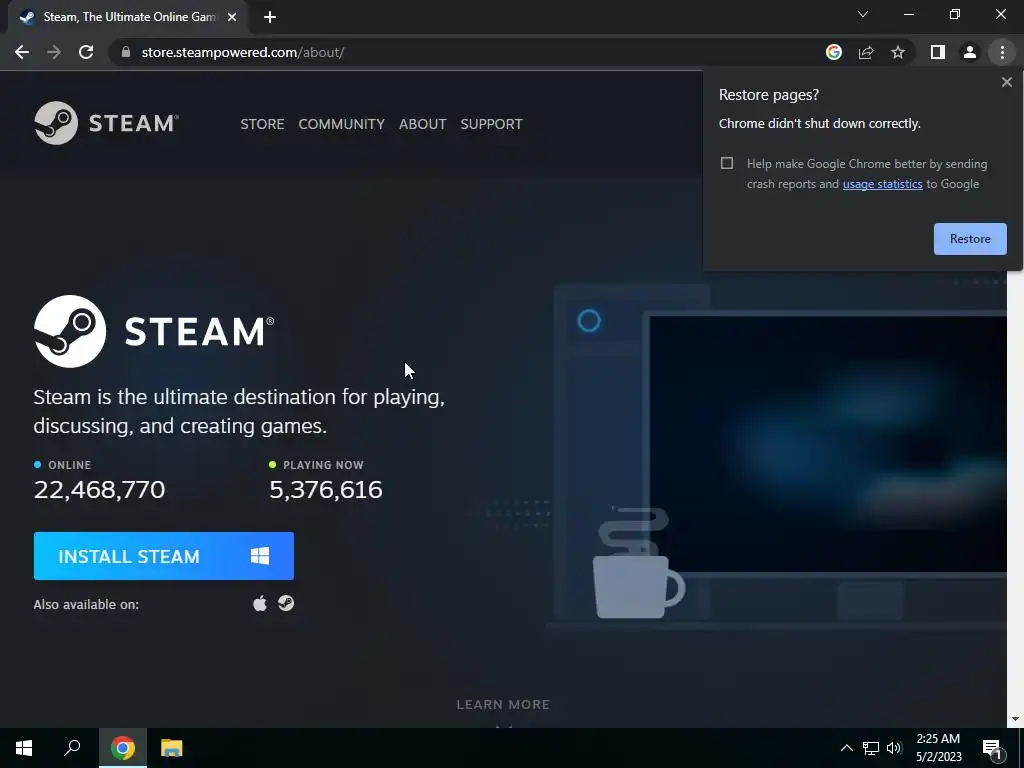Go back to the previous page

click(22, 52)
